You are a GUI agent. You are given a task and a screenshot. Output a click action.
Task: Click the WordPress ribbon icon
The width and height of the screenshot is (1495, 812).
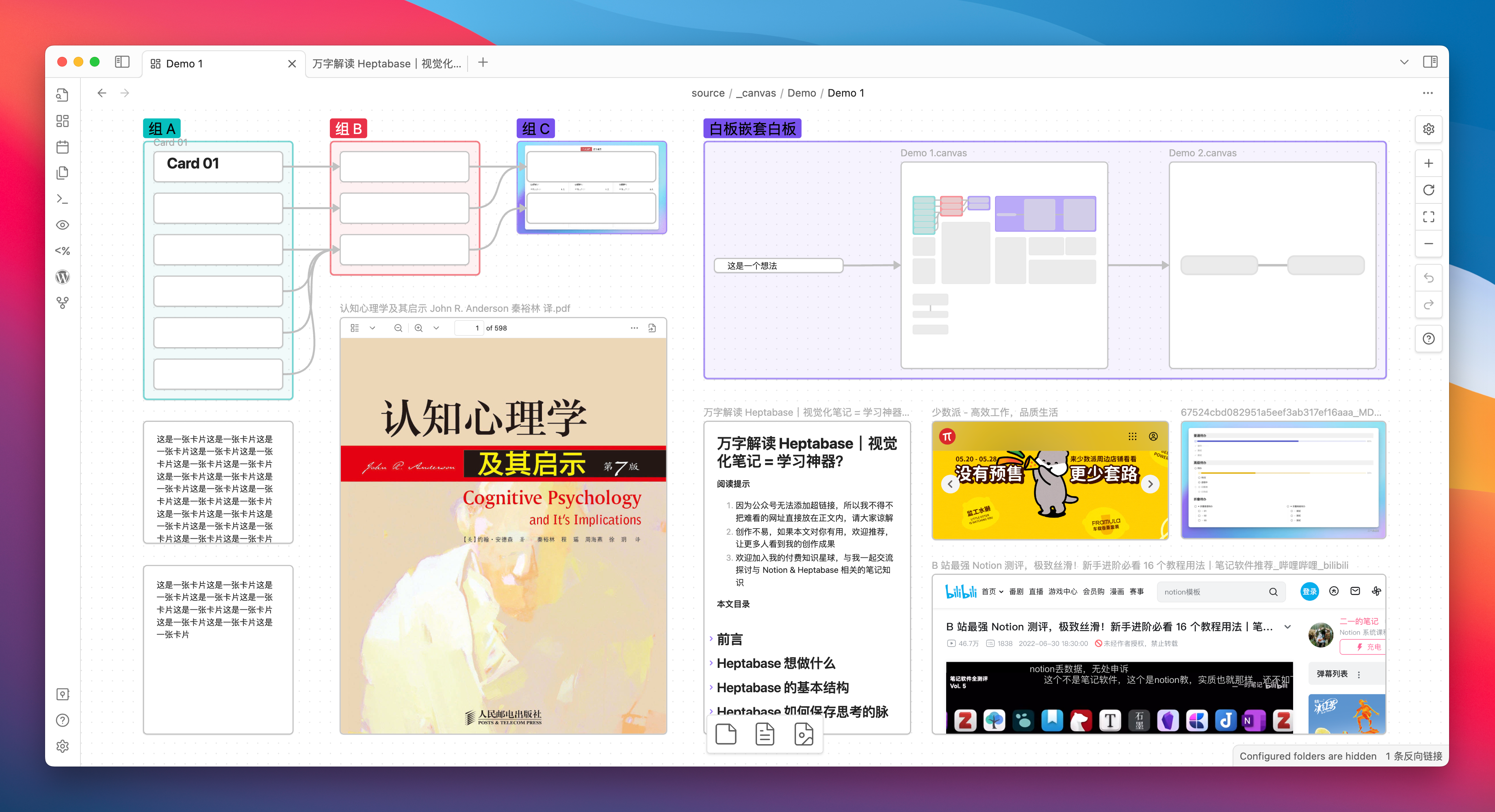click(63, 276)
